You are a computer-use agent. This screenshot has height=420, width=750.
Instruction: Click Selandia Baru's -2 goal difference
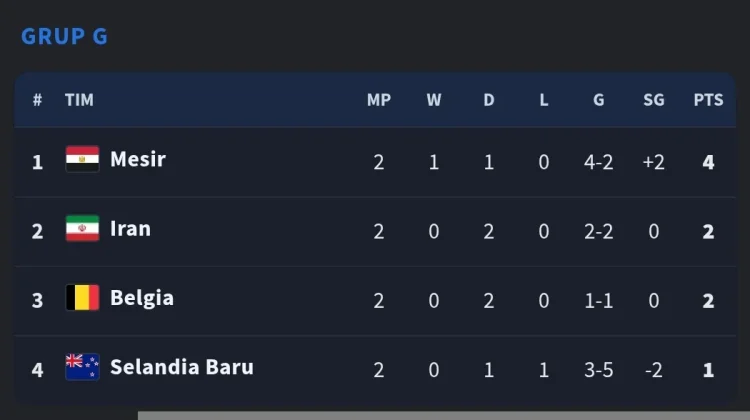pyautogui.click(x=653, y=370)
